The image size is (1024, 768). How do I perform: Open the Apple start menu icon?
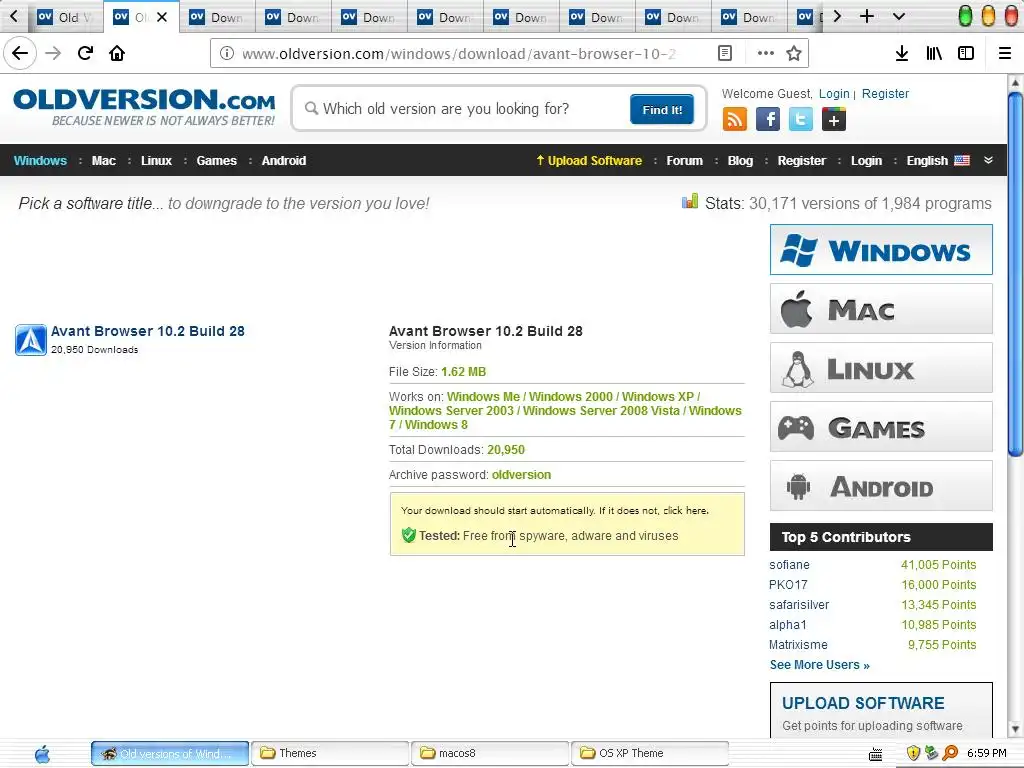tap(42, 754)
